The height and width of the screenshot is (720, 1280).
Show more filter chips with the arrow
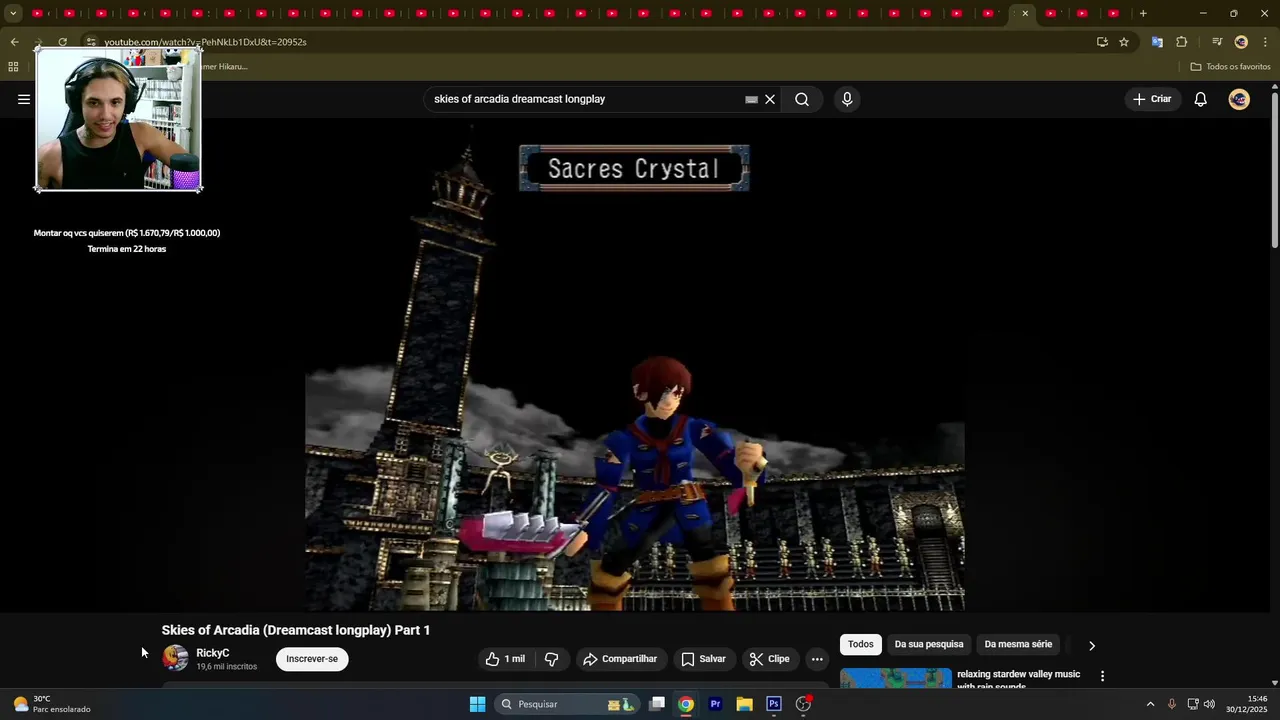click(x=1092, y=646)
